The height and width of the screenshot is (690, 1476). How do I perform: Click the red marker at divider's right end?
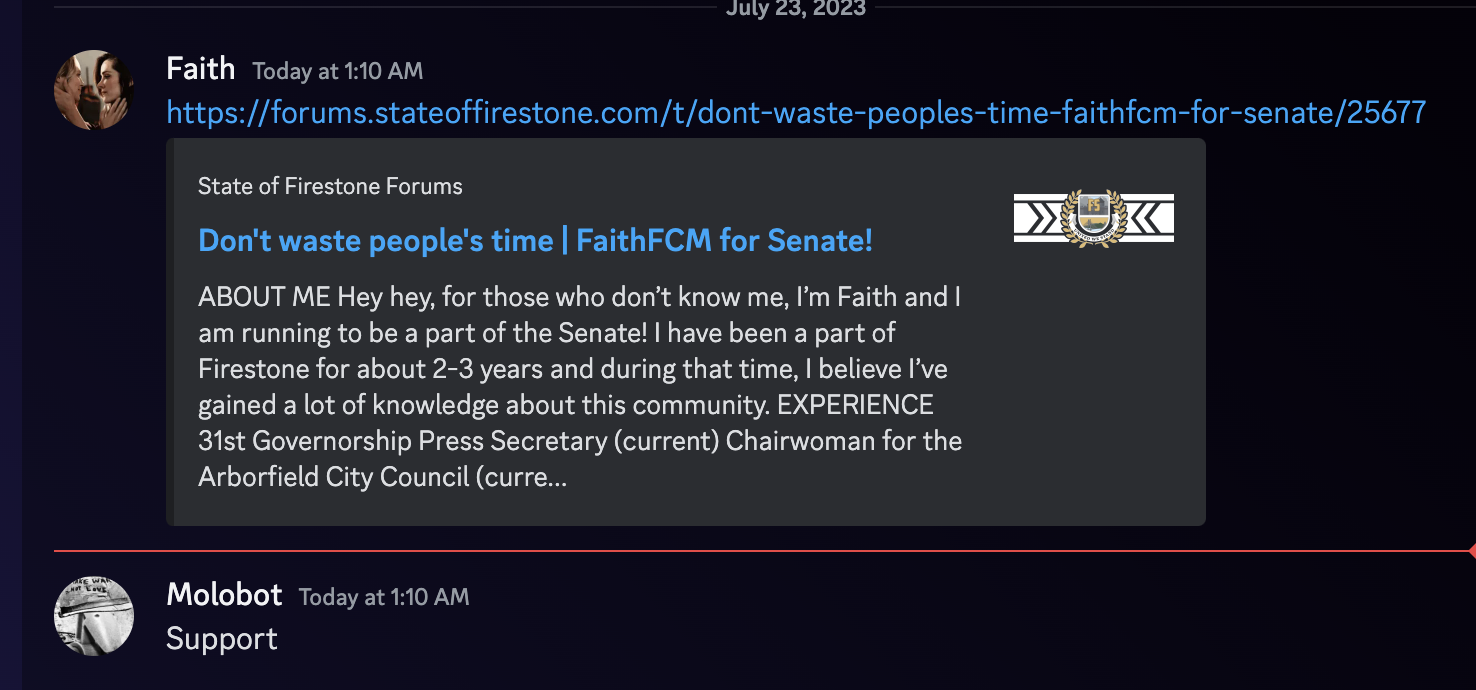click(1471, 551)
